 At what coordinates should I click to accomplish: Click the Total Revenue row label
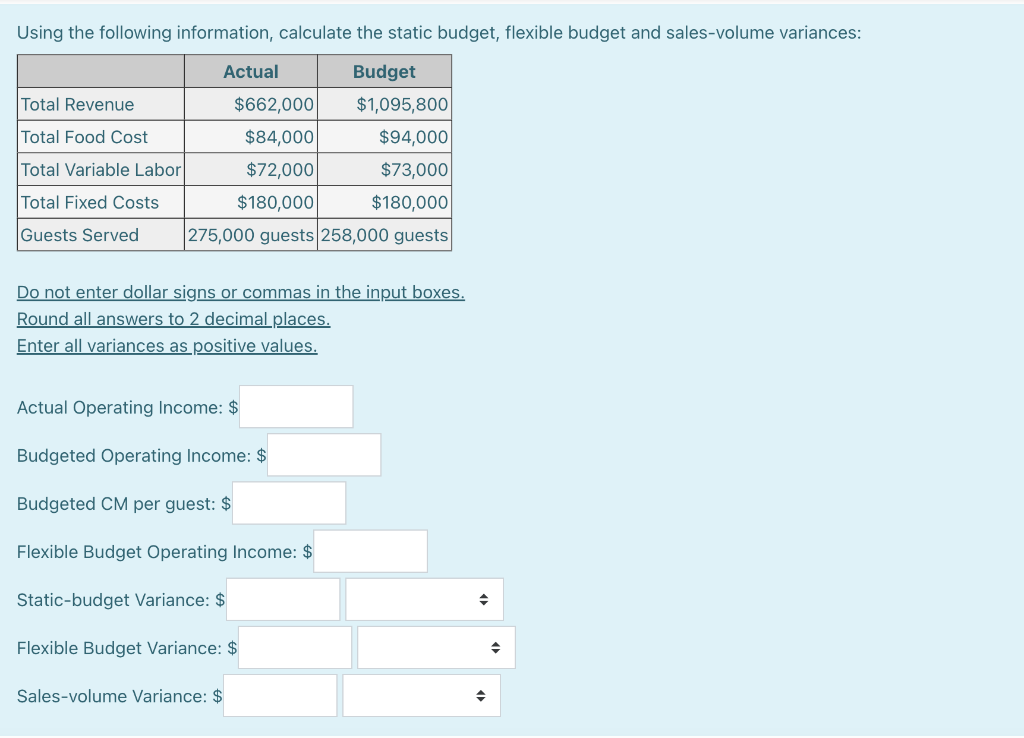(77, 104)
